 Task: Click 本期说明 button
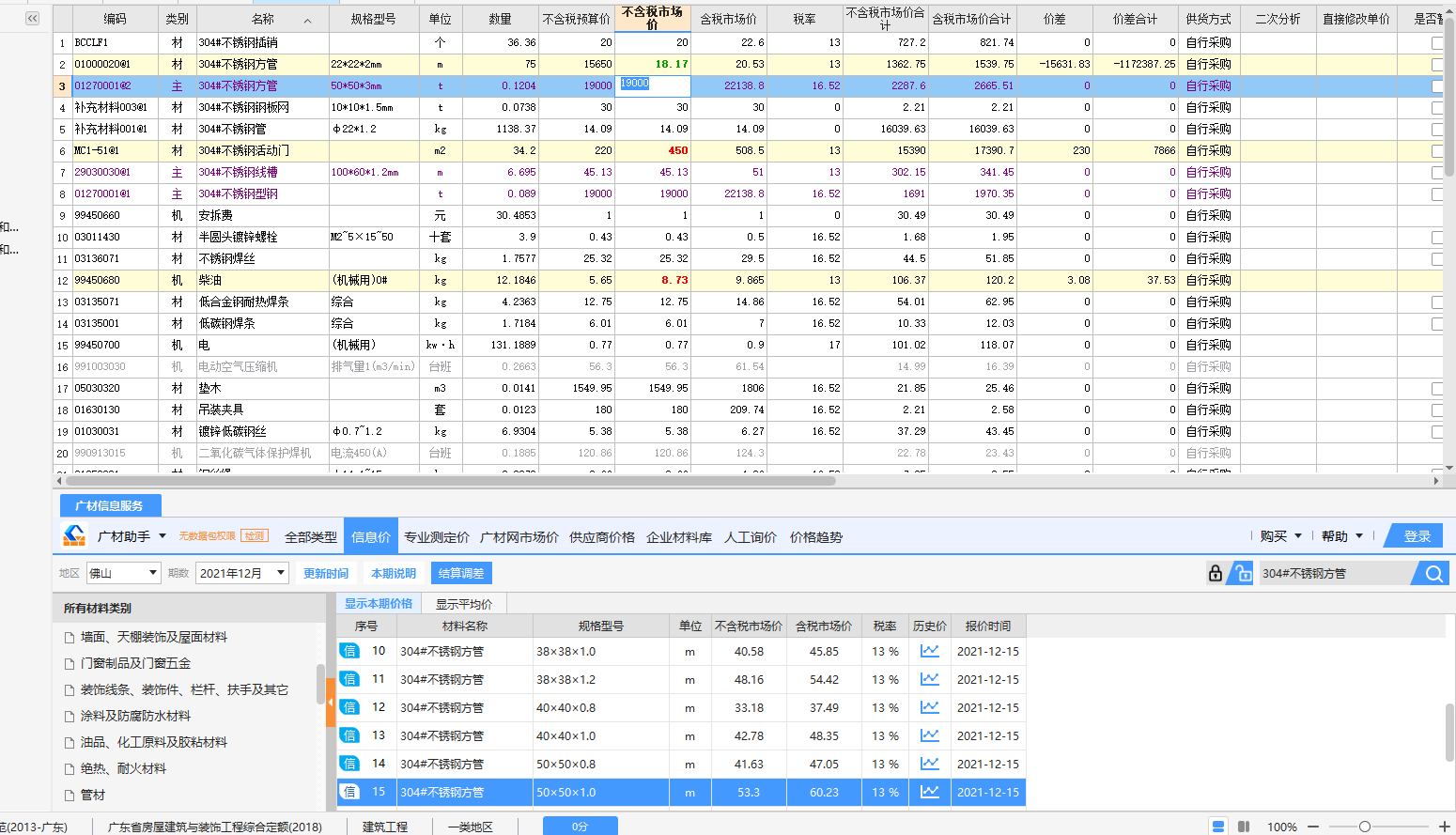point(394,573)
